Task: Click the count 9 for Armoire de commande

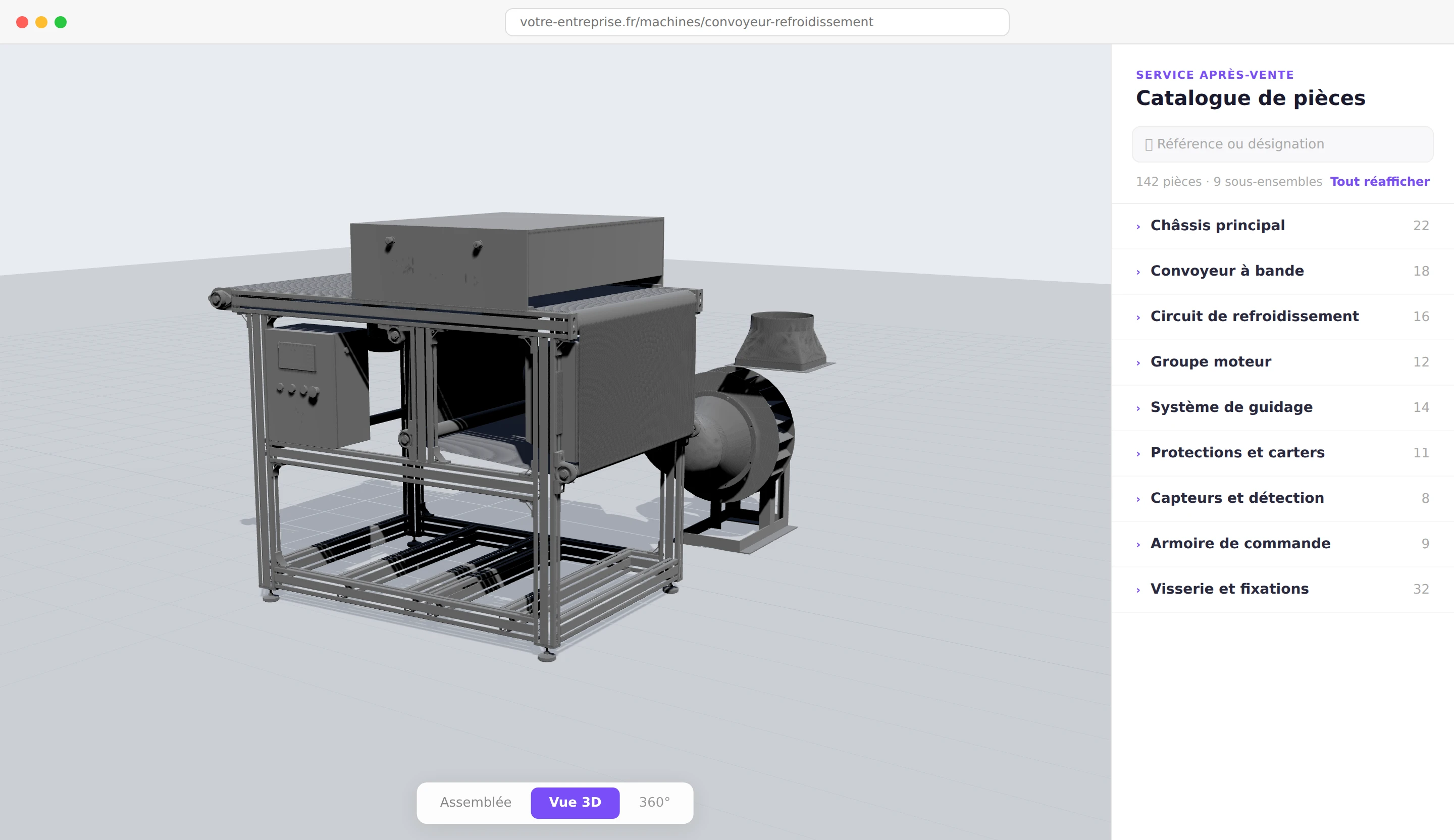Action: coord(1425,544)
